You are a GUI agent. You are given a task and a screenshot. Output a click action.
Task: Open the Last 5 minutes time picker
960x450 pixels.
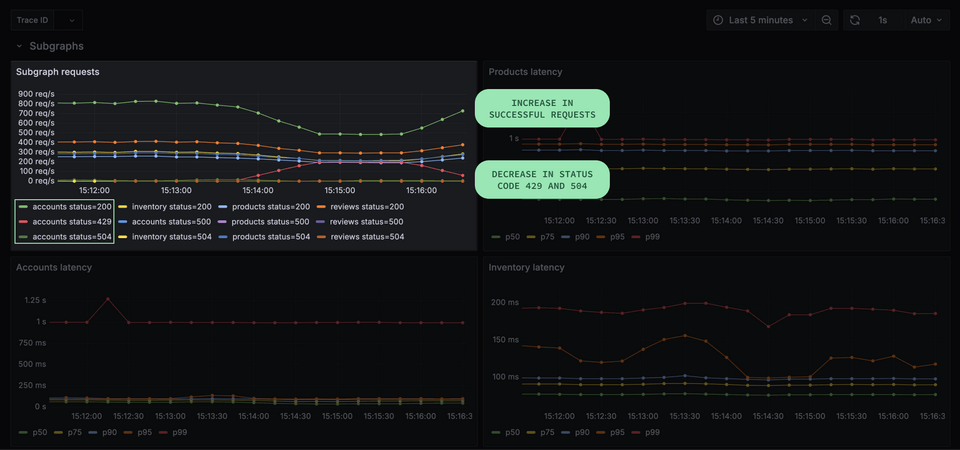[x=760, y=20]
